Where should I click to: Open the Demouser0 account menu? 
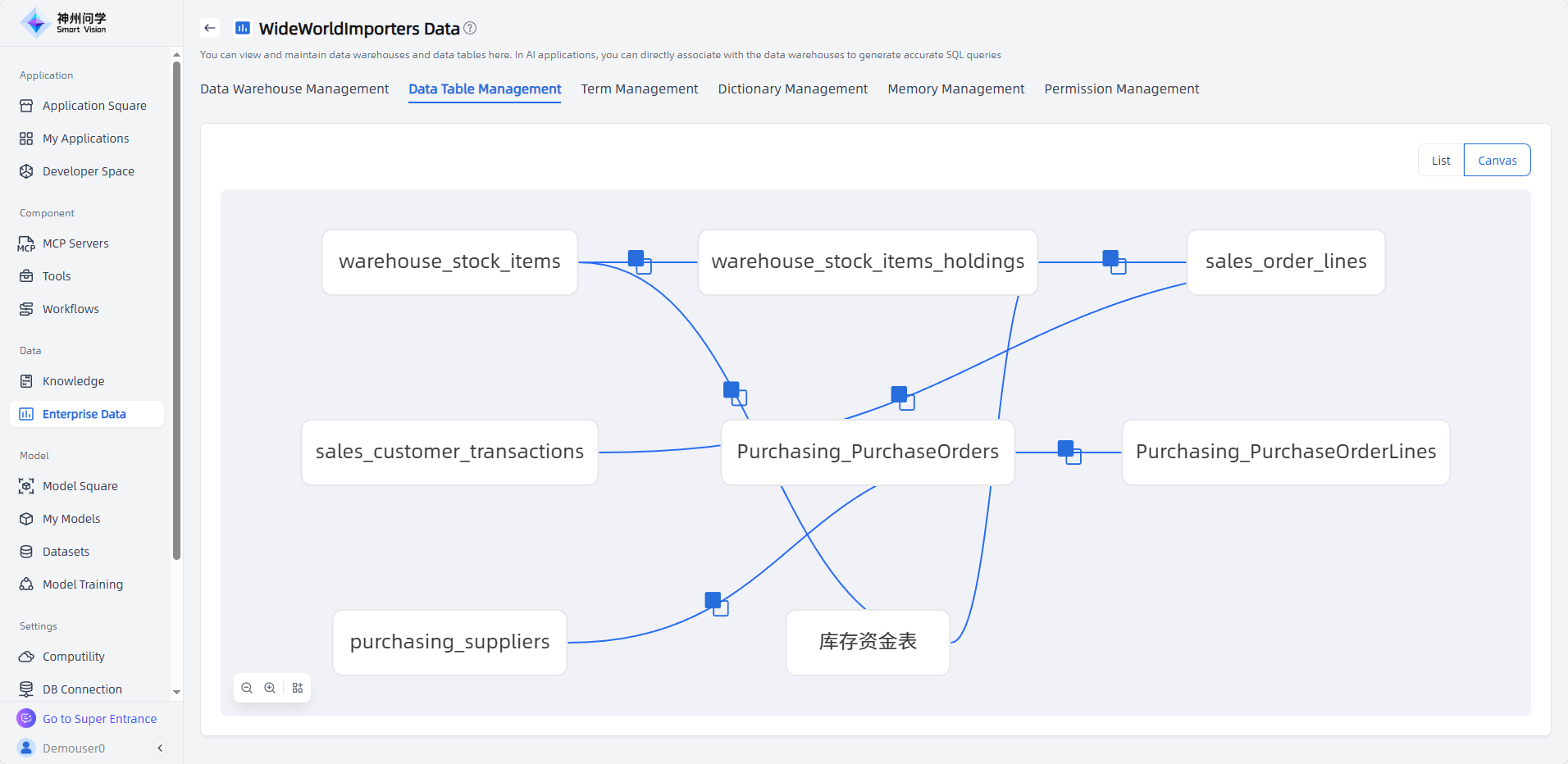(x=74, y=748)
